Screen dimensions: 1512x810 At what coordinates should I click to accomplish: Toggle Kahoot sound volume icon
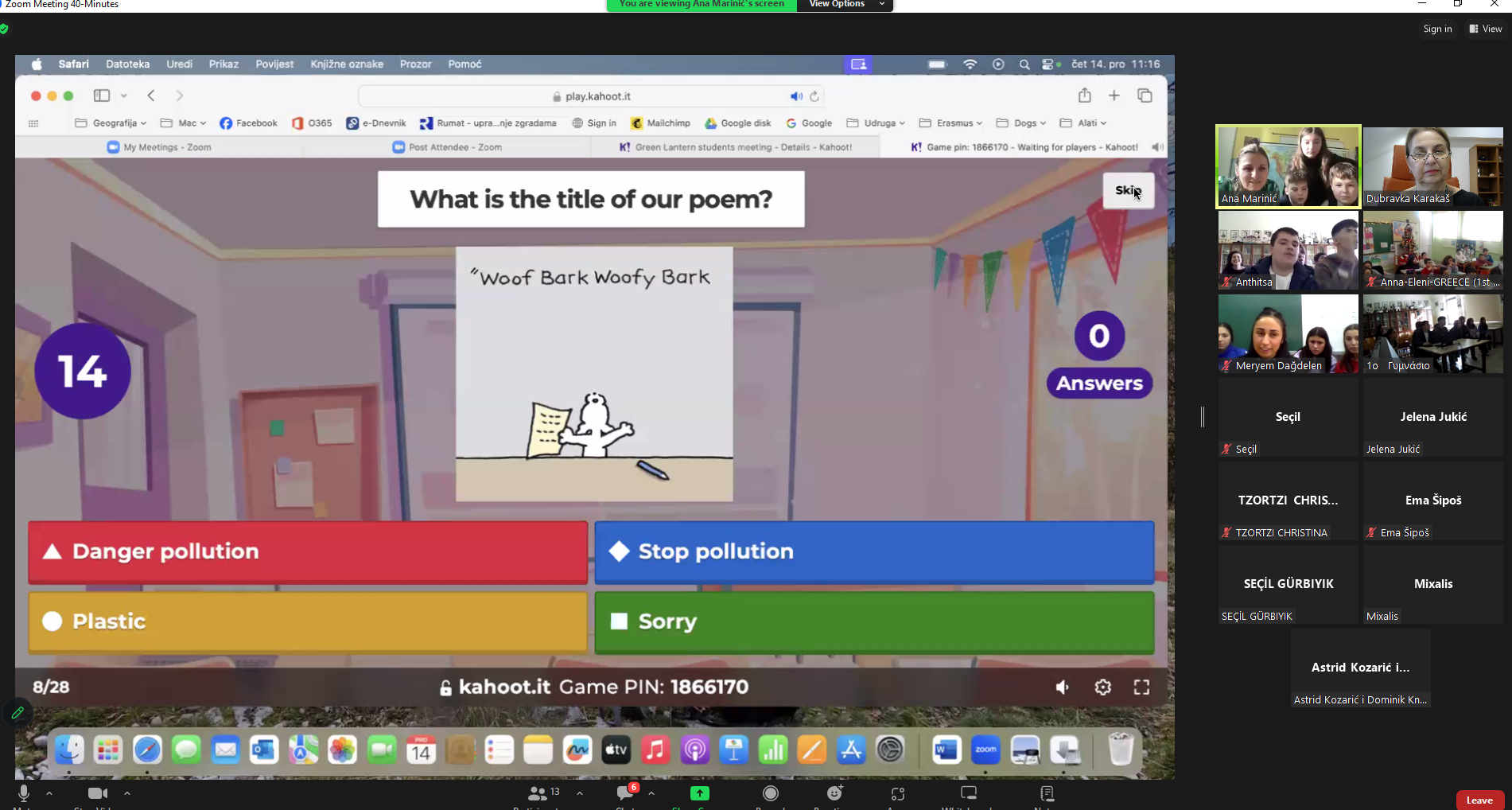(1063, 687)
